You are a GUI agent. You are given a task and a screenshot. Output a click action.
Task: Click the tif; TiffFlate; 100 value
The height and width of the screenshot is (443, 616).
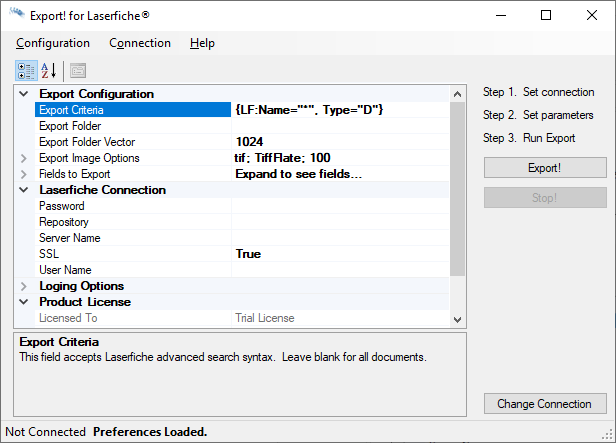tap(340, 158)
